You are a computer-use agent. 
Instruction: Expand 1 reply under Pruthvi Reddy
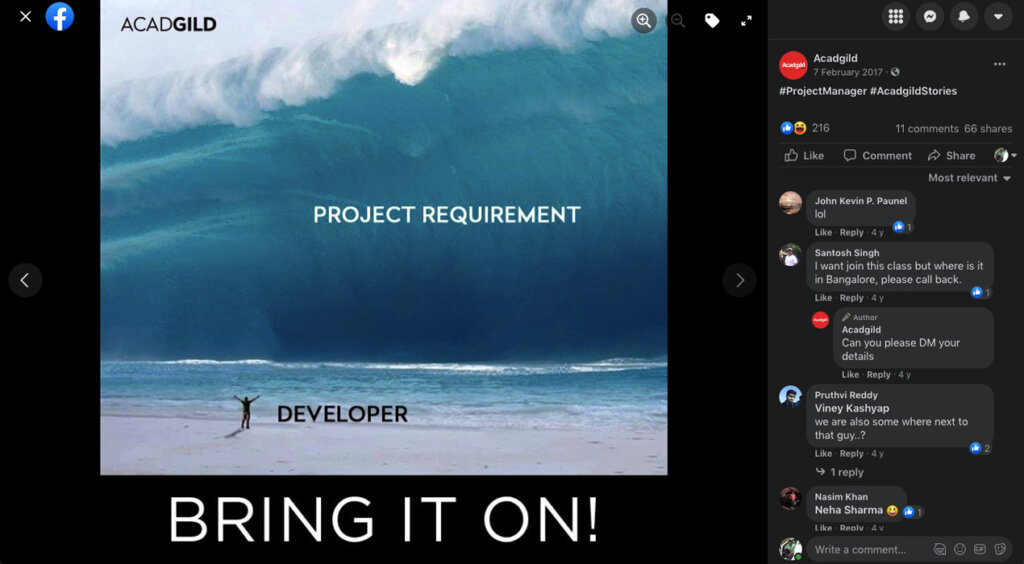[x=846, y=472]
